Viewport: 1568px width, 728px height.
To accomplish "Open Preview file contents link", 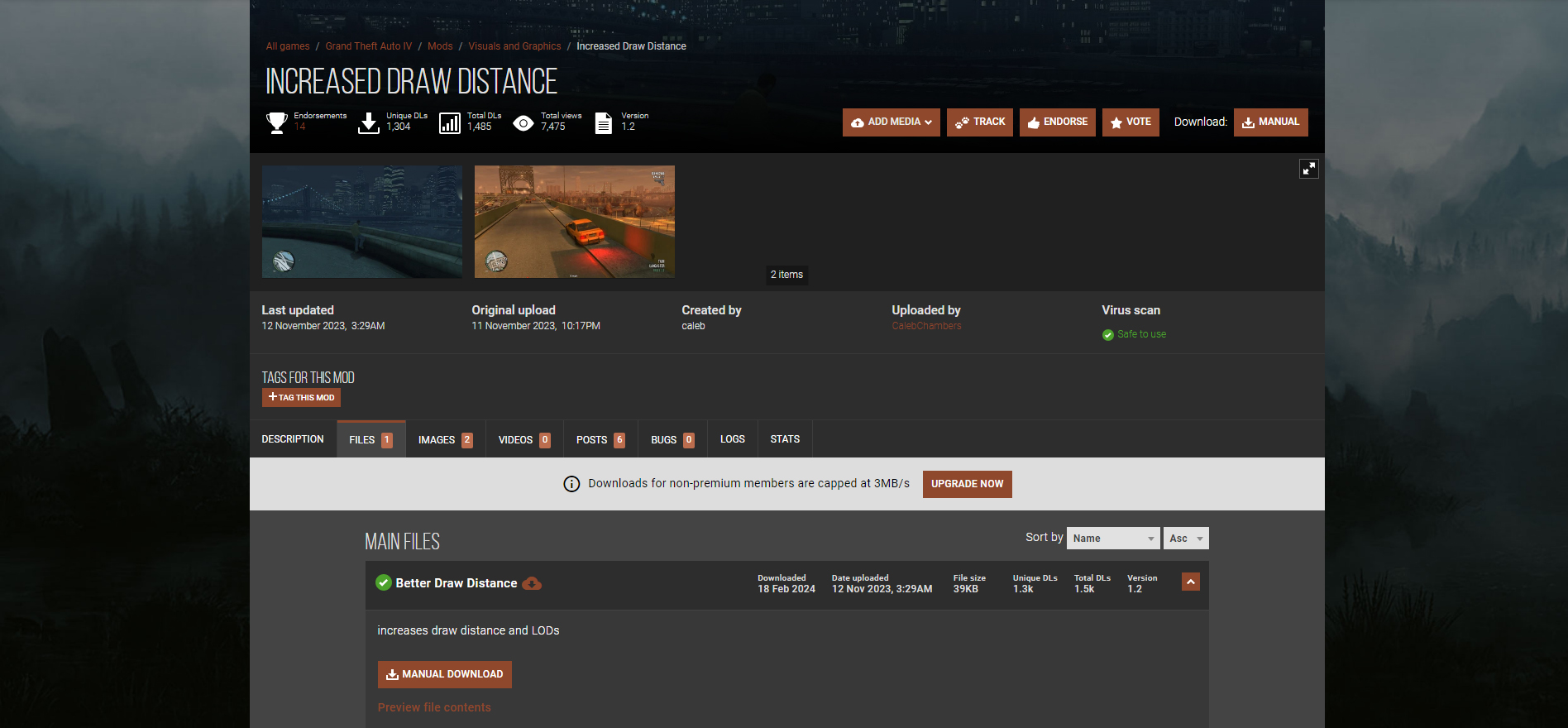I will click(x=434, y=707).
